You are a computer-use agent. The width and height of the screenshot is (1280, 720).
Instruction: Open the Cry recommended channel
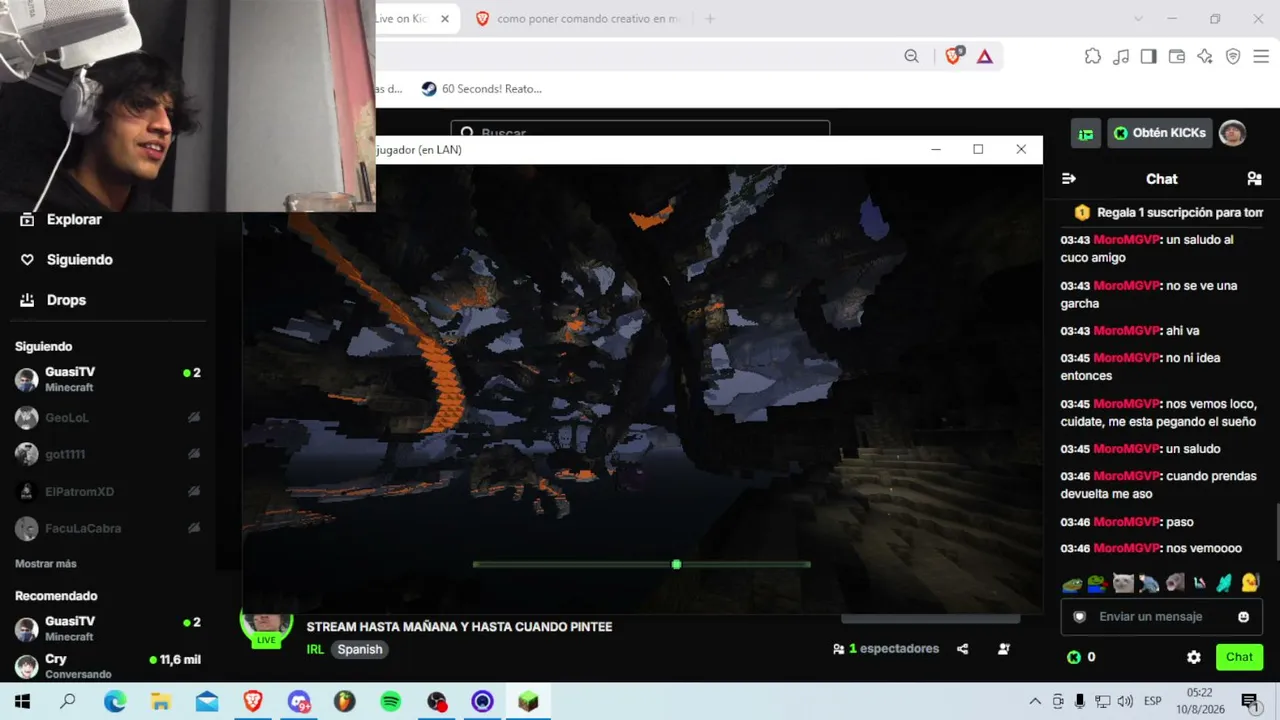(x=108, y=666)
